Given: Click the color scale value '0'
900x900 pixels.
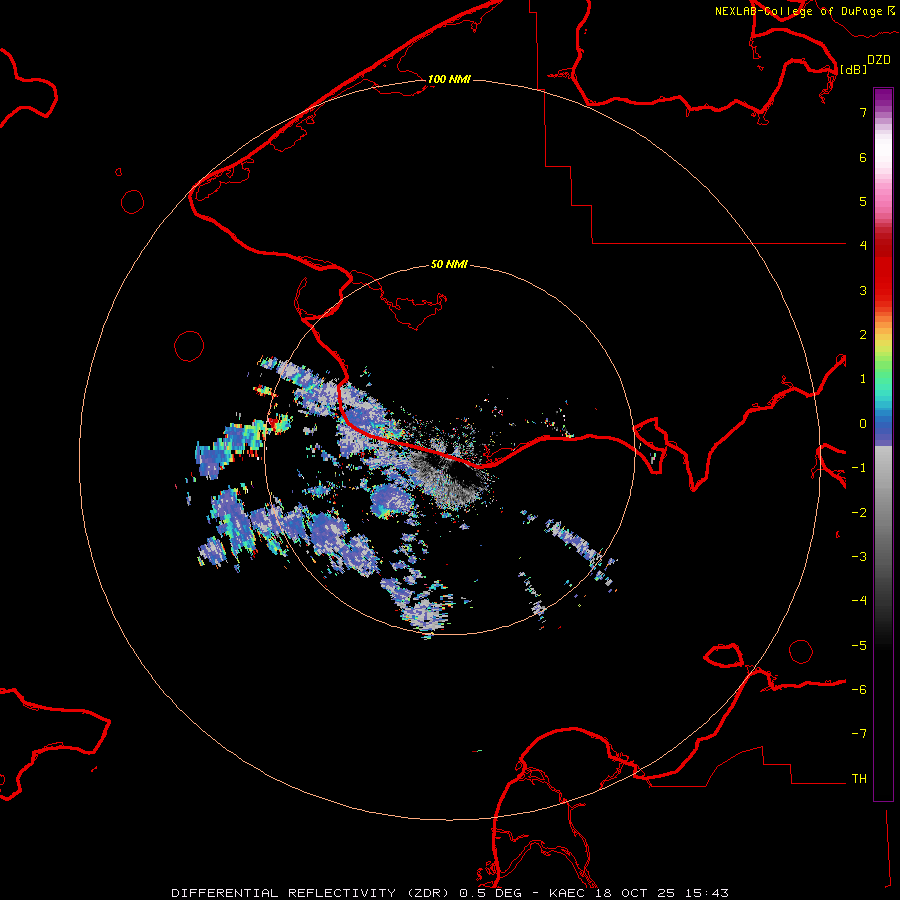Looking at the screenshot, I should [x=863, y=424].
